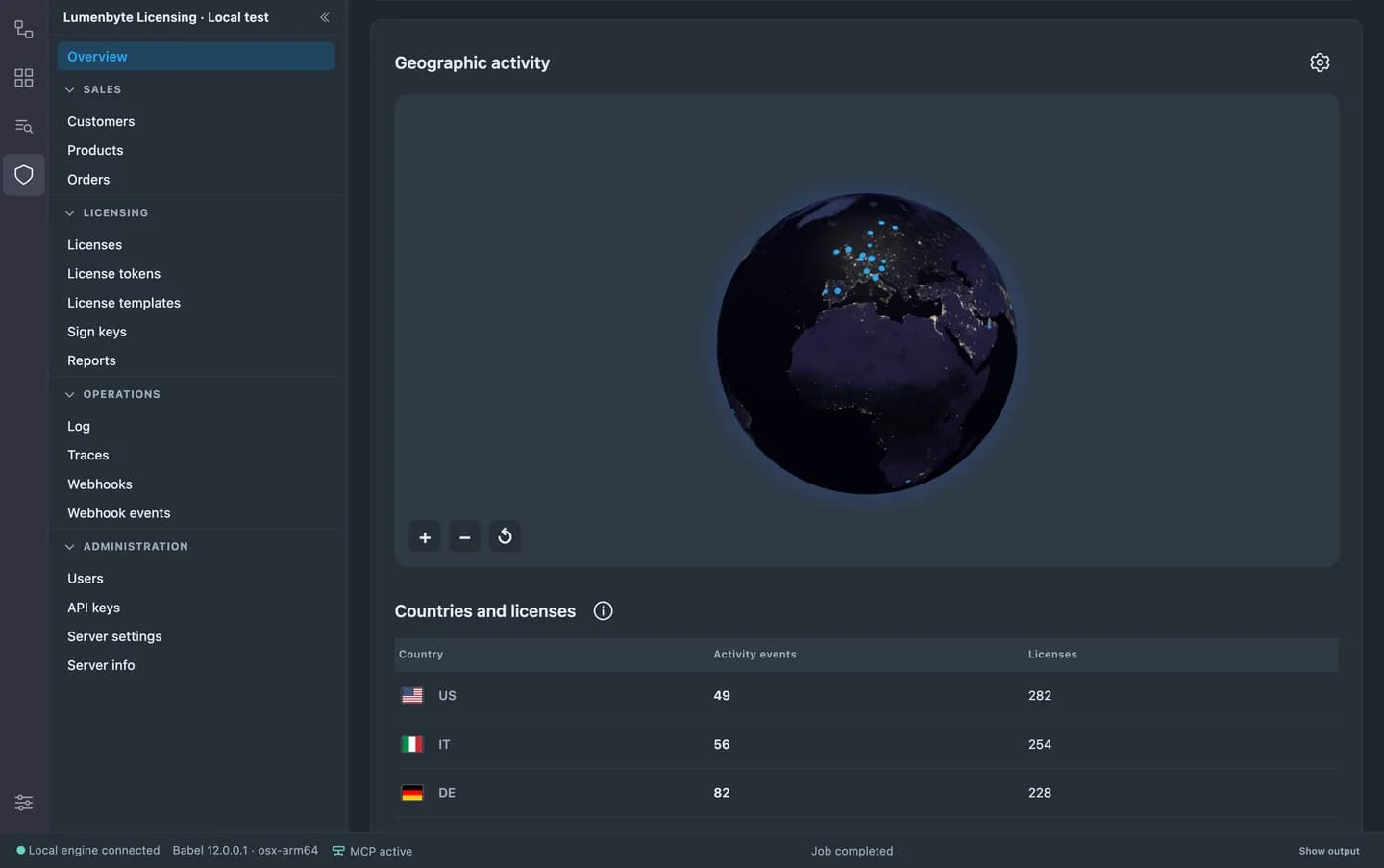Zoom out the globe with minus button
Screen dimensions: 1384x868
click(465, 536)
